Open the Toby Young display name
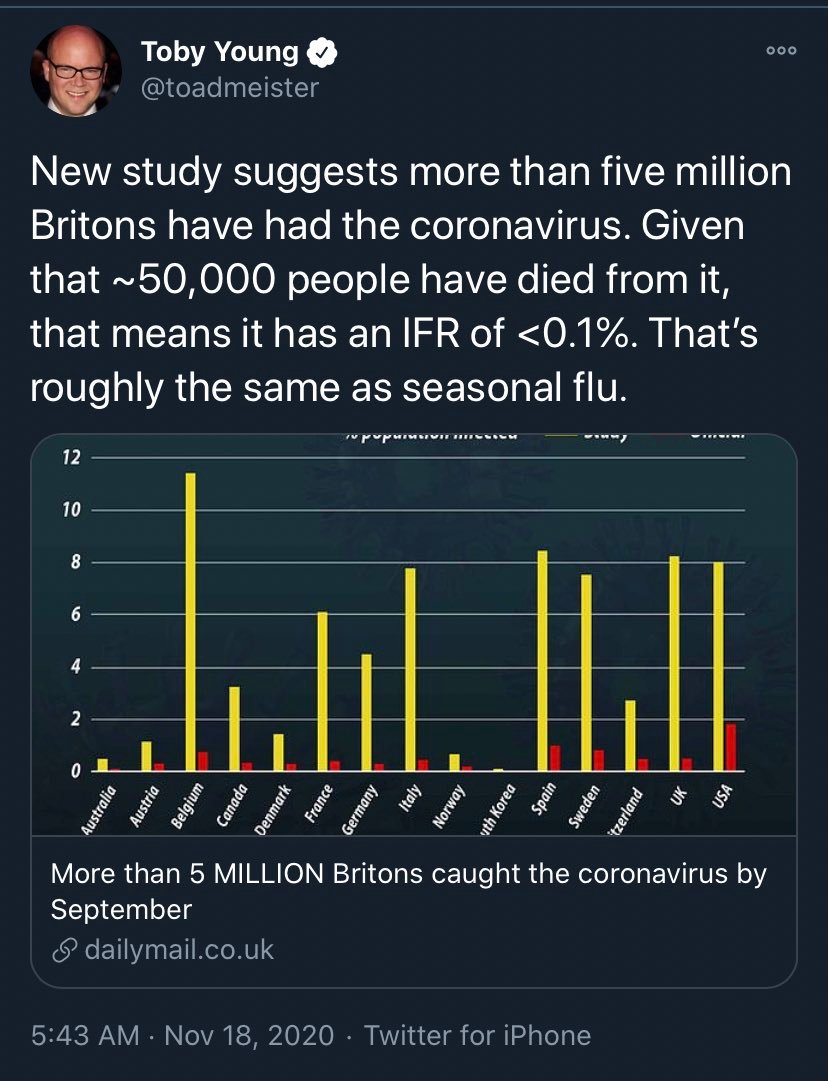This screenshot has width=828, height=1081. click(x=219, y=52)
